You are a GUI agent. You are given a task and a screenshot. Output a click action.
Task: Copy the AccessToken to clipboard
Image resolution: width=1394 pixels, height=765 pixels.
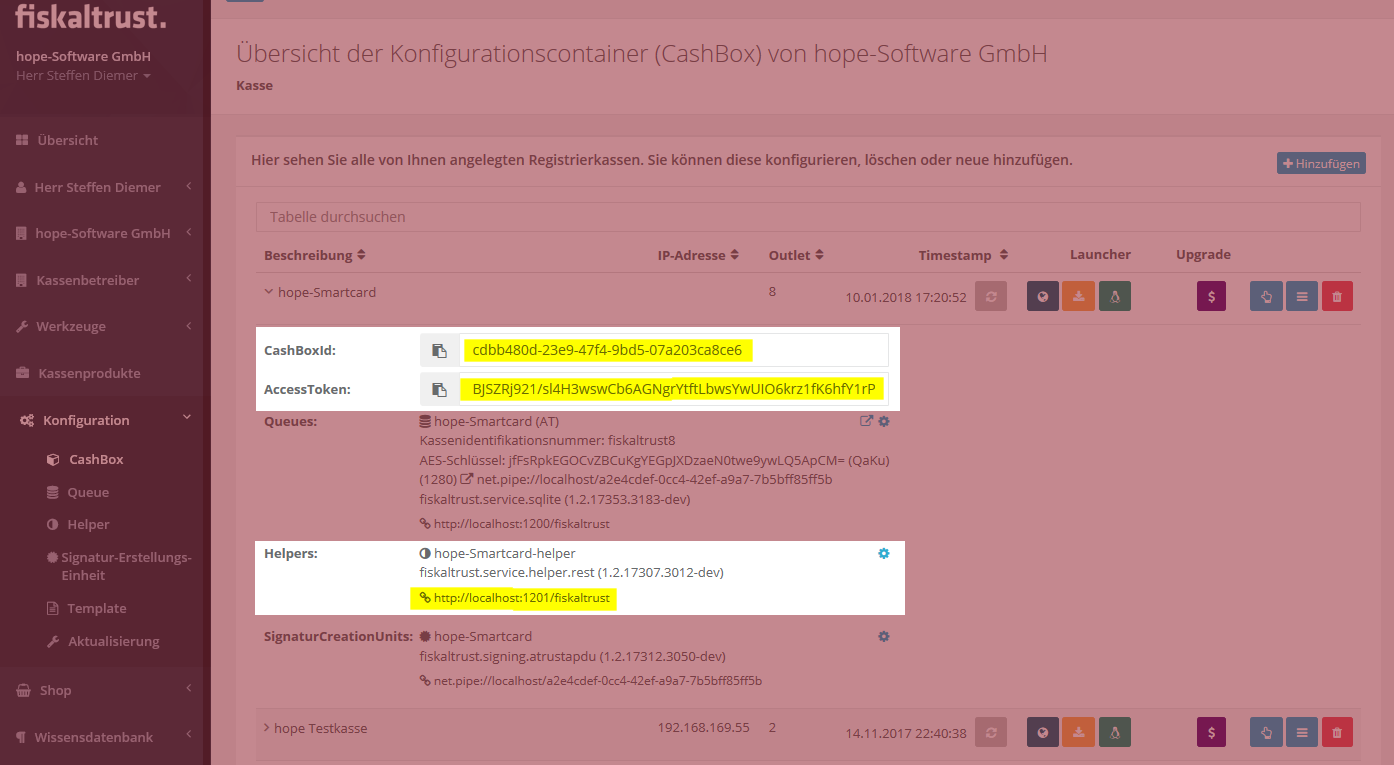click(439, 389)
